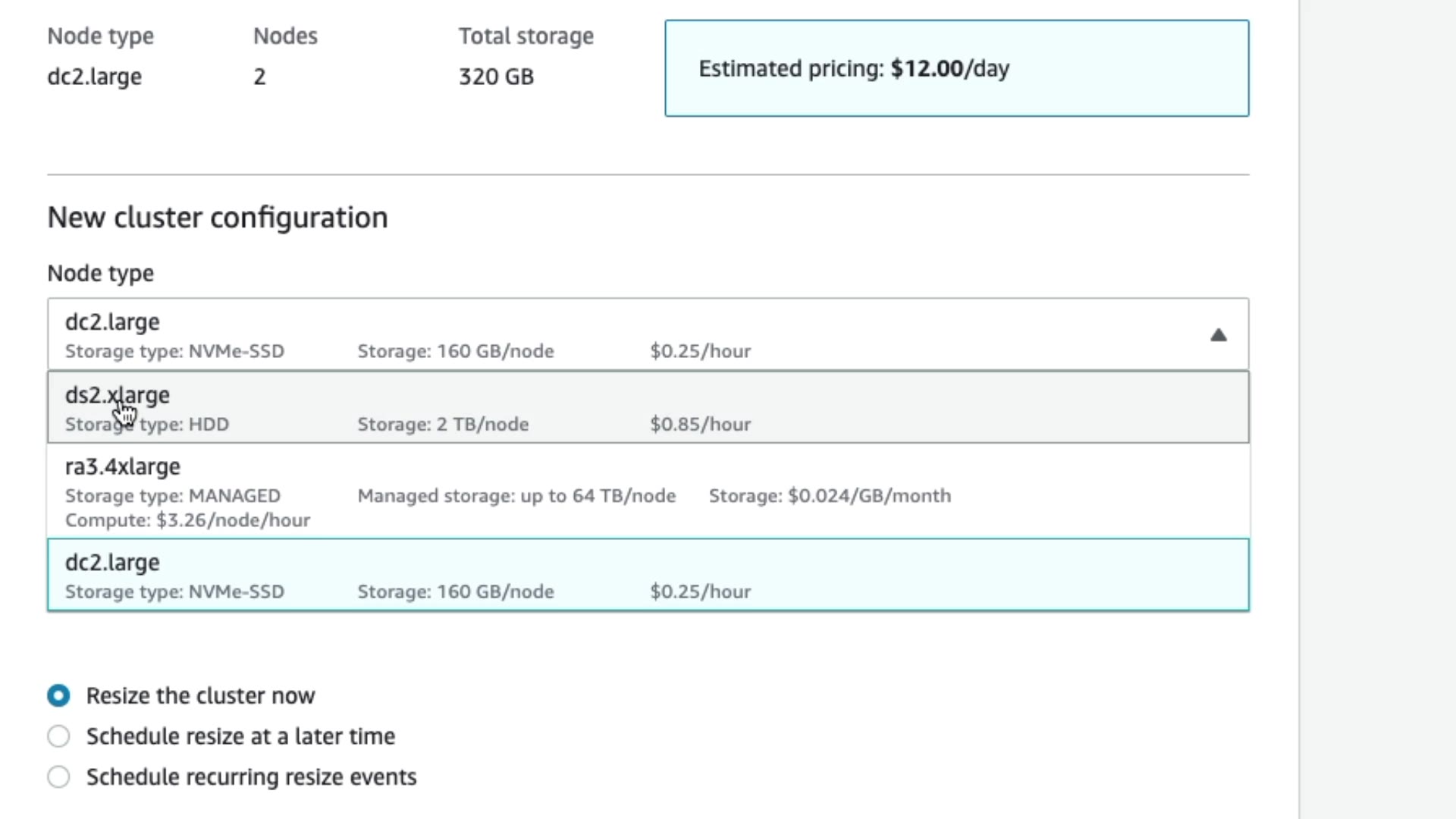Select Schedule resize at a later time
This screenshot has height=819, width=1456.
tap(58, 736)
